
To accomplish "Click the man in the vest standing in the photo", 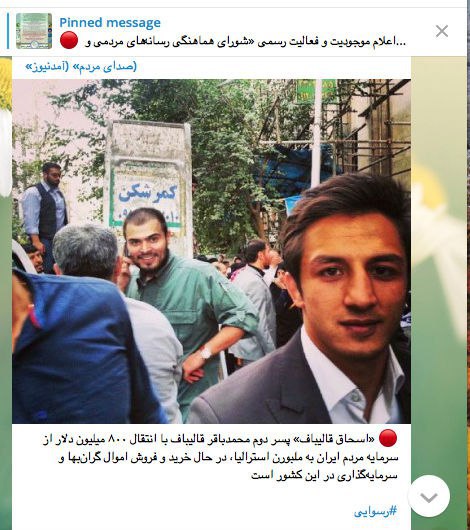I will [x=46, y=210].
